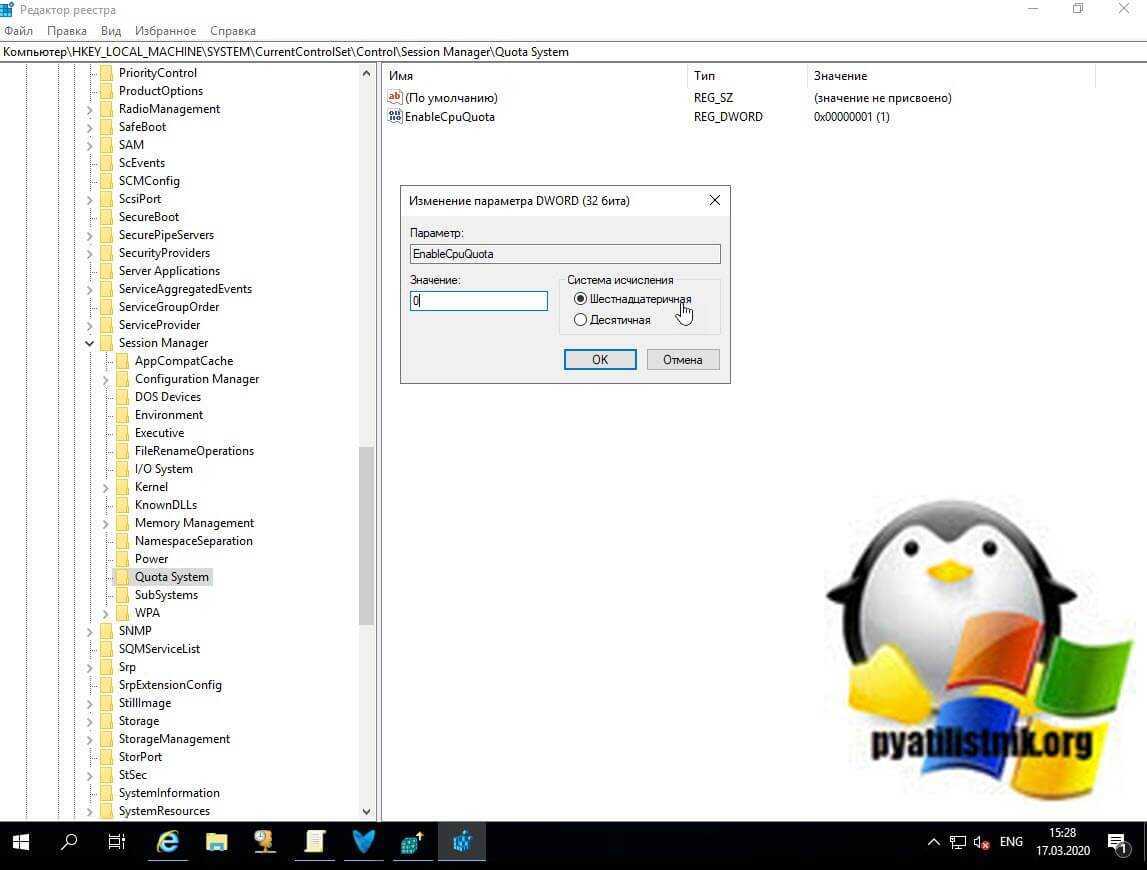Select the DOS Devices key
Image resolution: width=1147 pixels, height=870 pixels.
pos(168,397)
